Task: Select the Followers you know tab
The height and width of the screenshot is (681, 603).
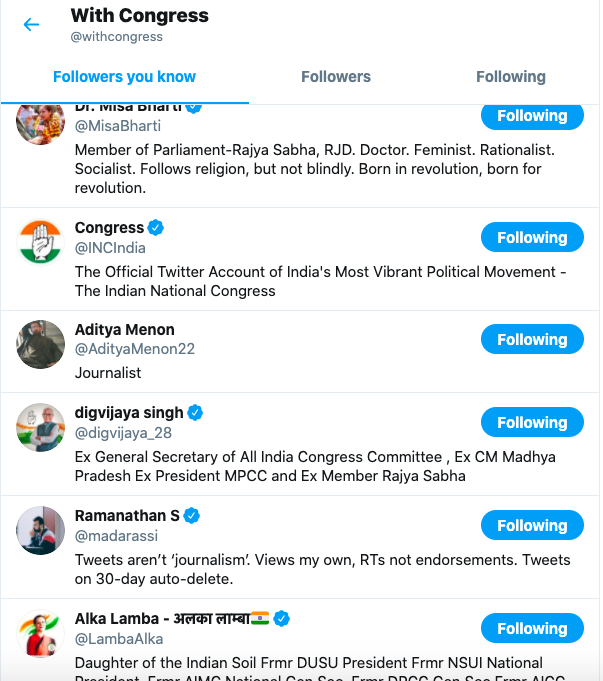Action: pos(125,76)
